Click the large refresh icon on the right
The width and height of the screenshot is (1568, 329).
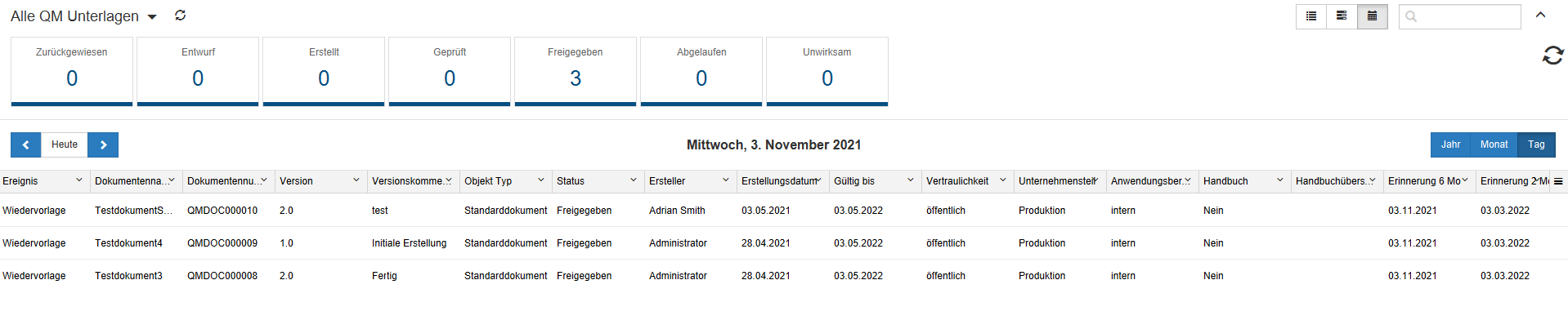[1552, 56]
